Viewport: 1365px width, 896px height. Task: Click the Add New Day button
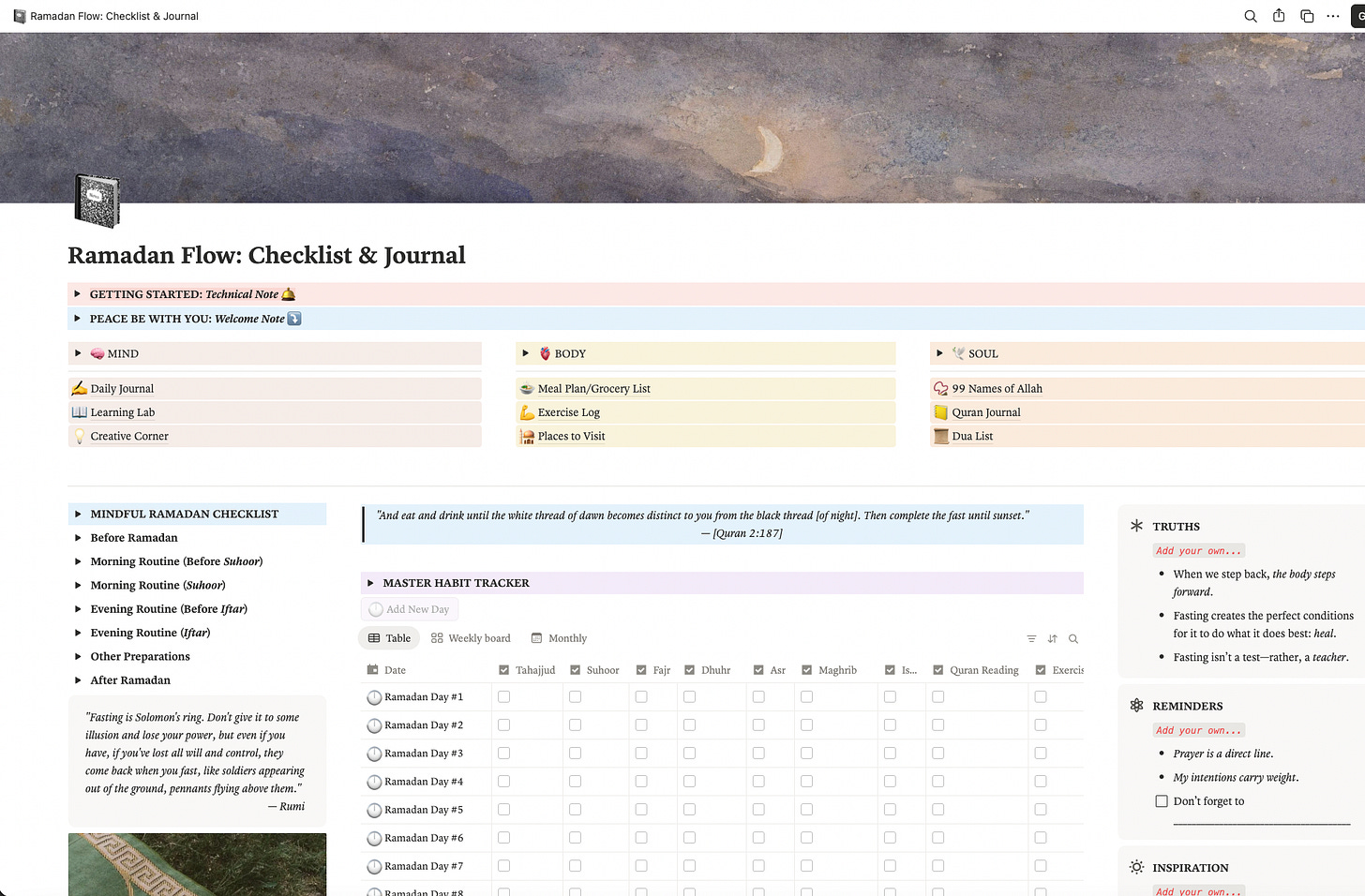tap(409, 609)
